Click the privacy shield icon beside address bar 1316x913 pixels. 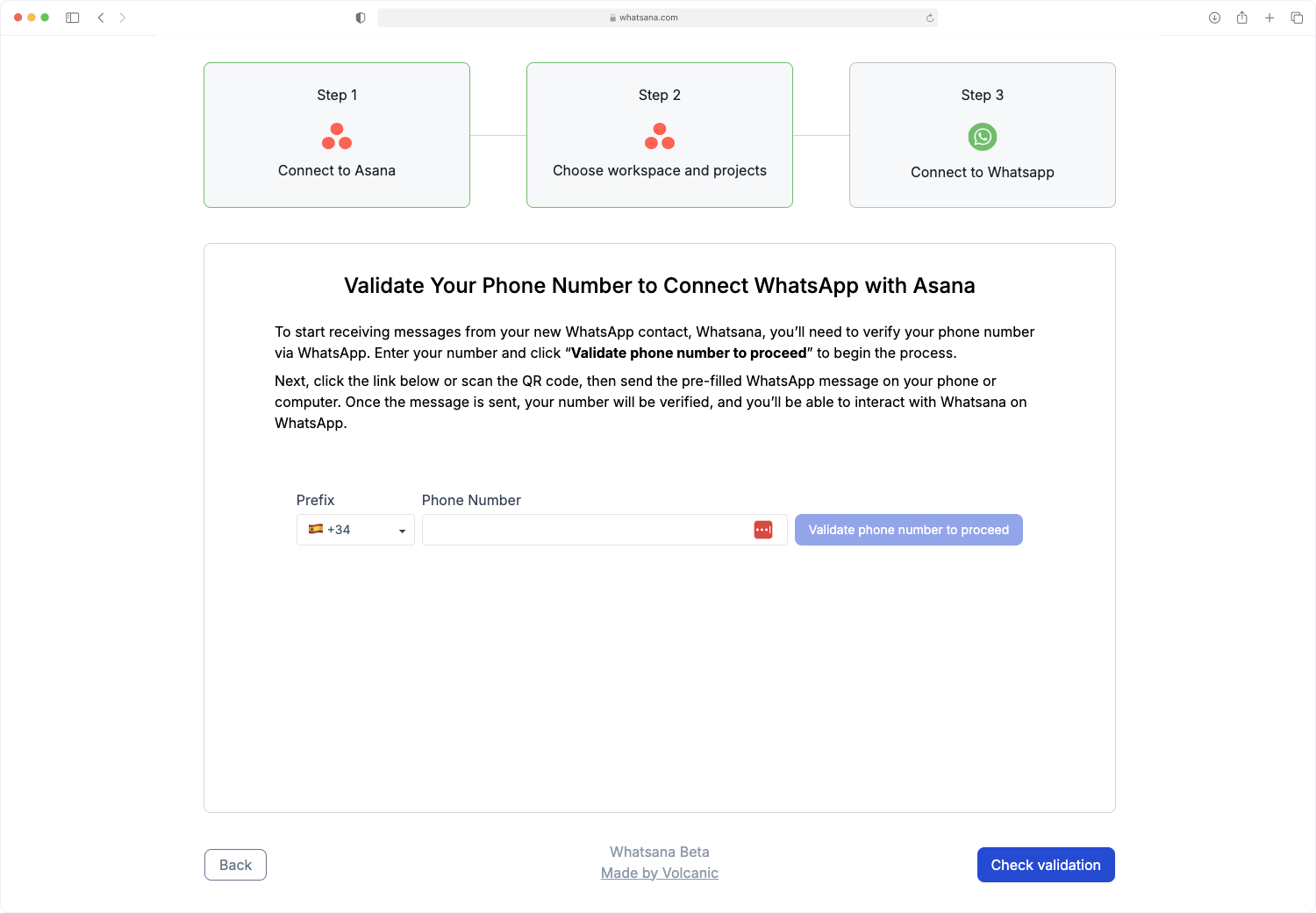coord(361,18)
